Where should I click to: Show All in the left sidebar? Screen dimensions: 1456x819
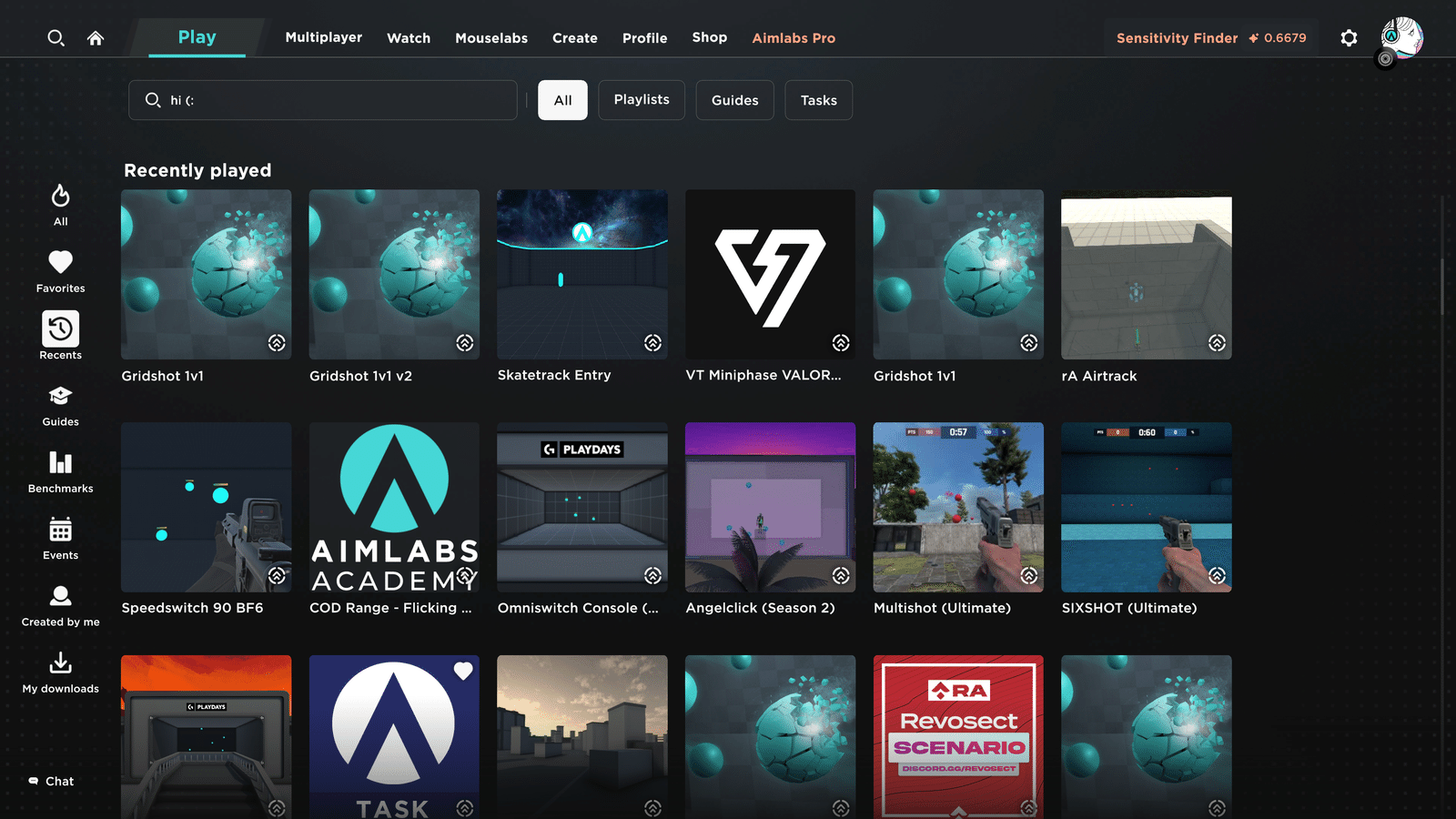pyautogui.click(x=60, y=205)
